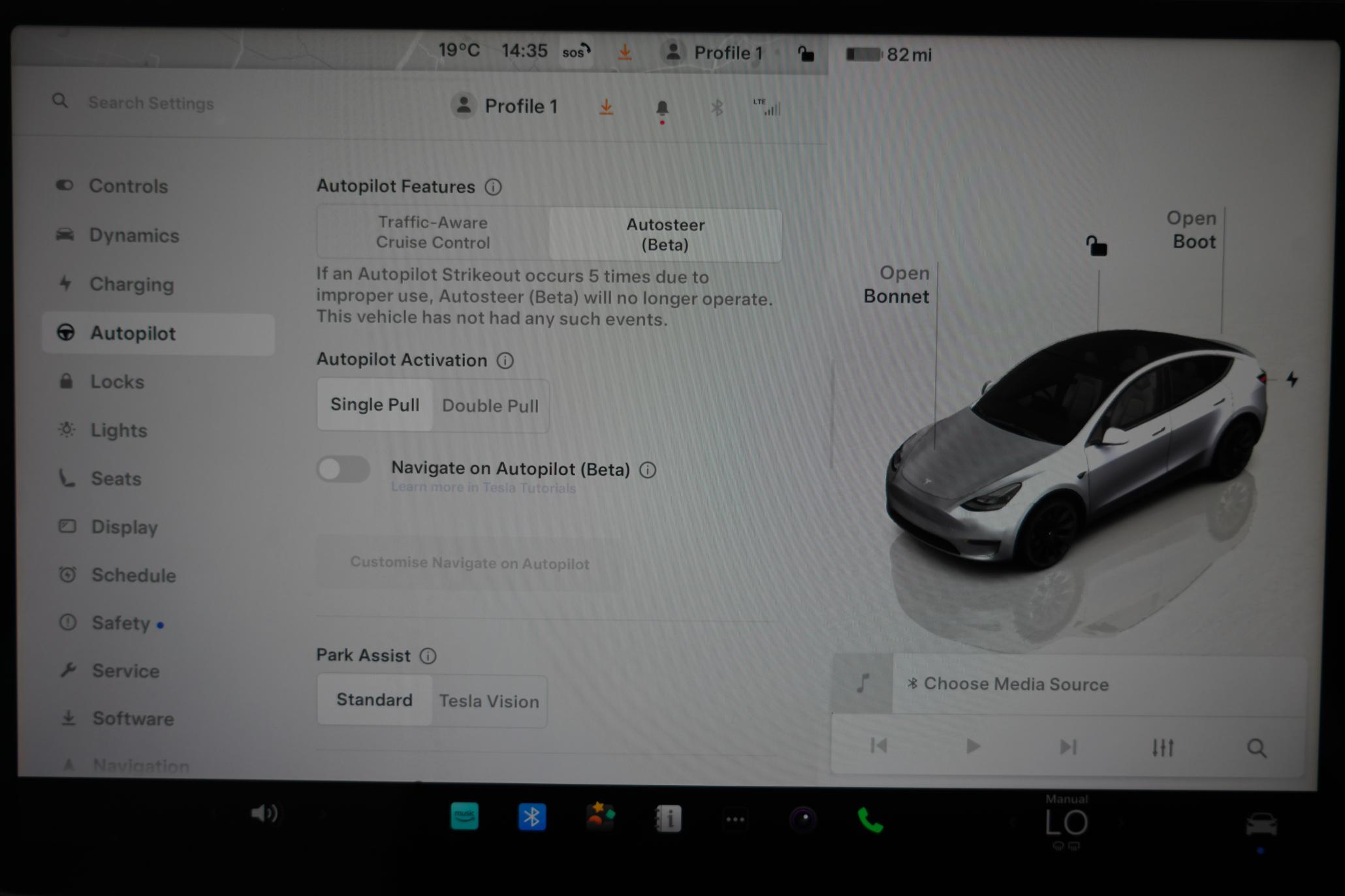Click Customise Navigate on Autopilot button
The width and height of the screenshot is (1345, 896).
click(469, 563)
